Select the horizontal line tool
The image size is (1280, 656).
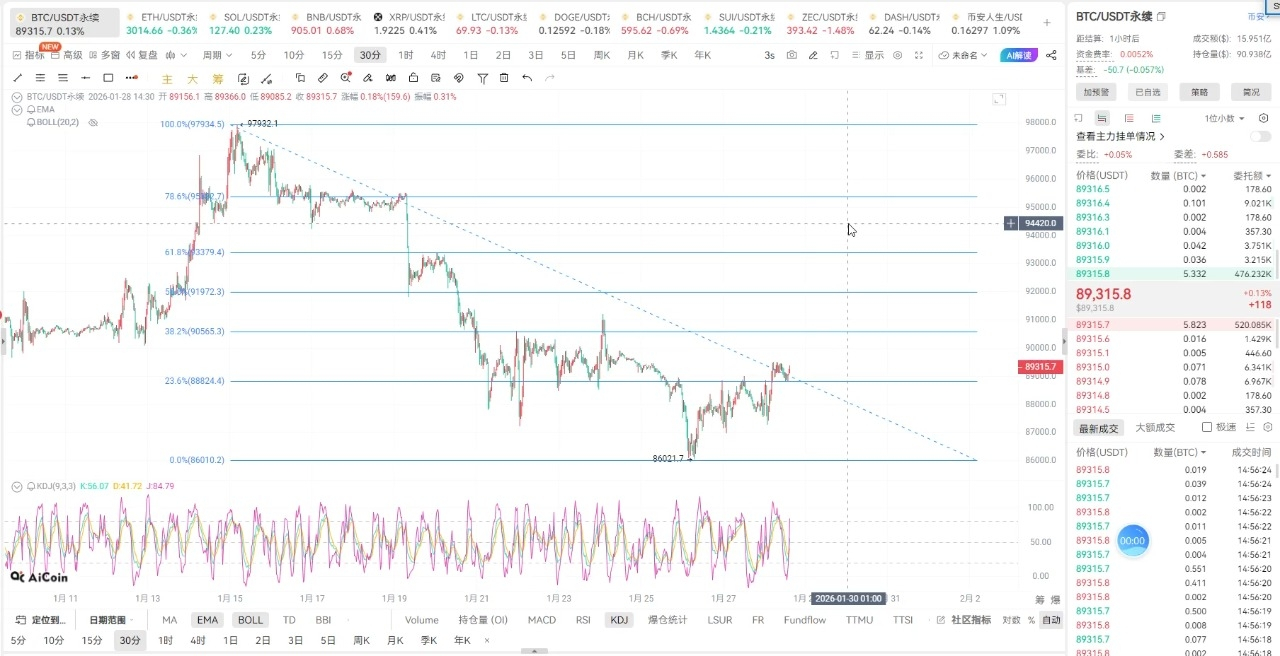[x=85, y=78]
